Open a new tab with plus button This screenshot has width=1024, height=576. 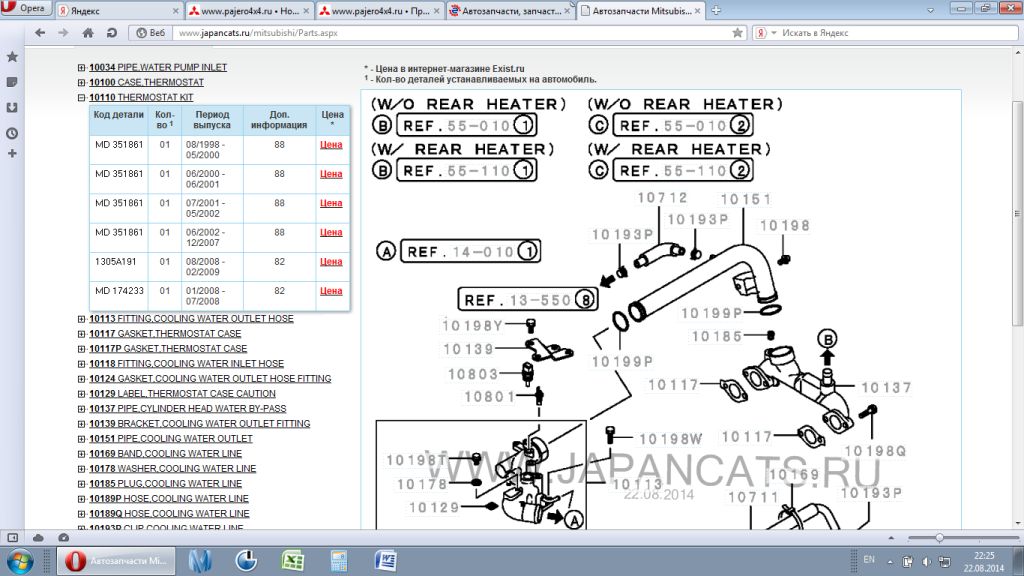[716, 10]
